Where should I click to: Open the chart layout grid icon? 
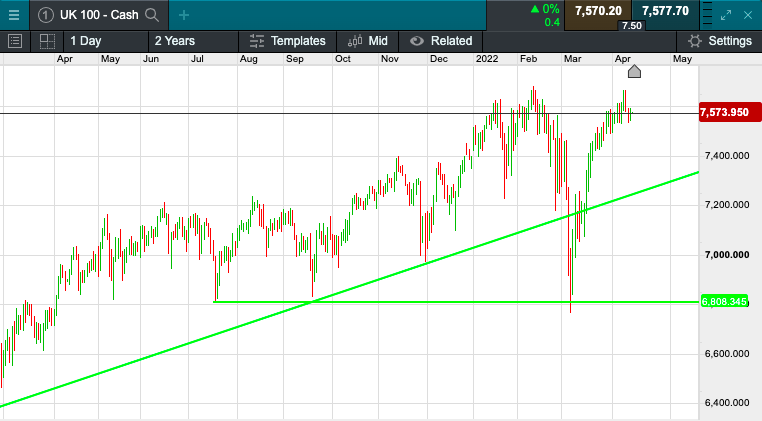click(47, 41)
